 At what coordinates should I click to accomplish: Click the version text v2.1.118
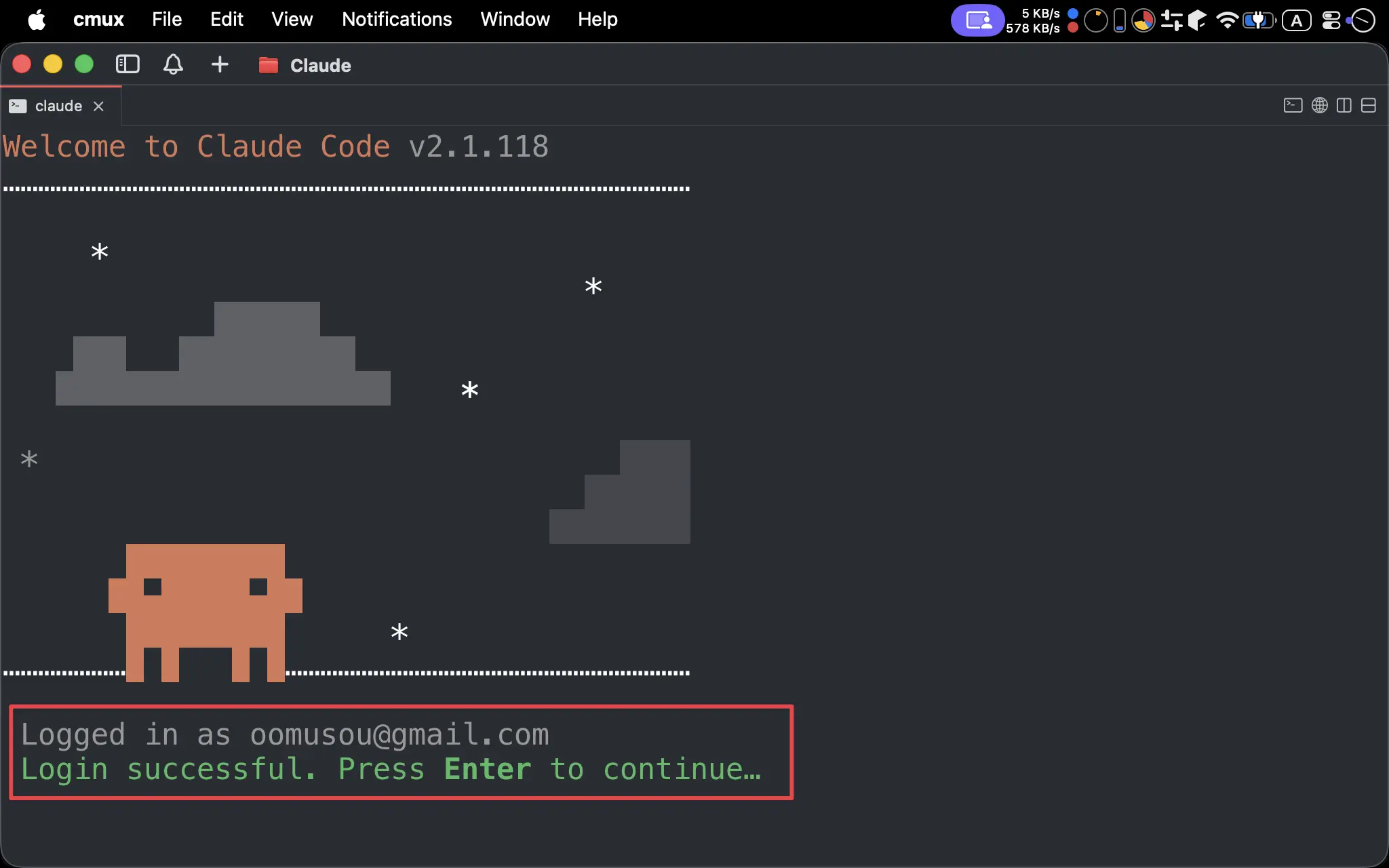[479, 146]
